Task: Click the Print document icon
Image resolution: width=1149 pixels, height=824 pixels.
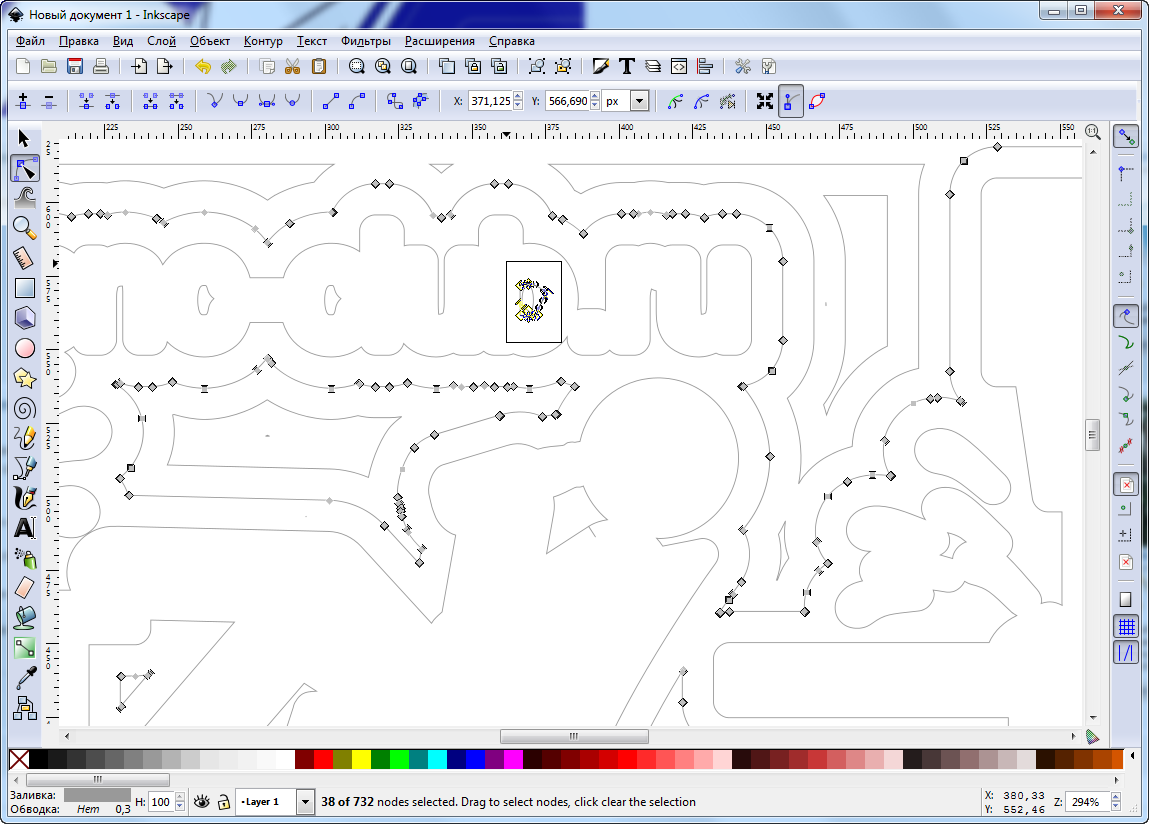Action: pos(101,66)
